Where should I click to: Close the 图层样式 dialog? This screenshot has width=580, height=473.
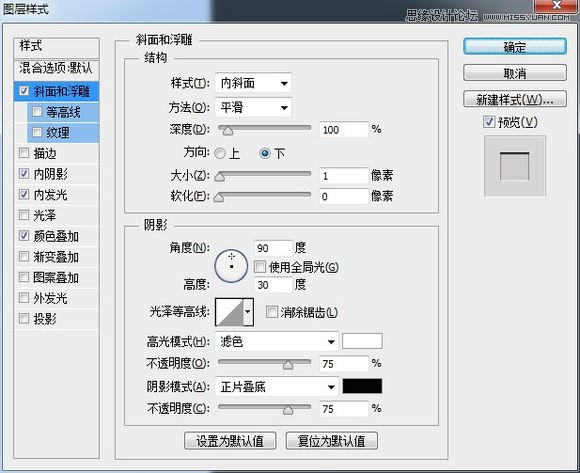[556, 6]
